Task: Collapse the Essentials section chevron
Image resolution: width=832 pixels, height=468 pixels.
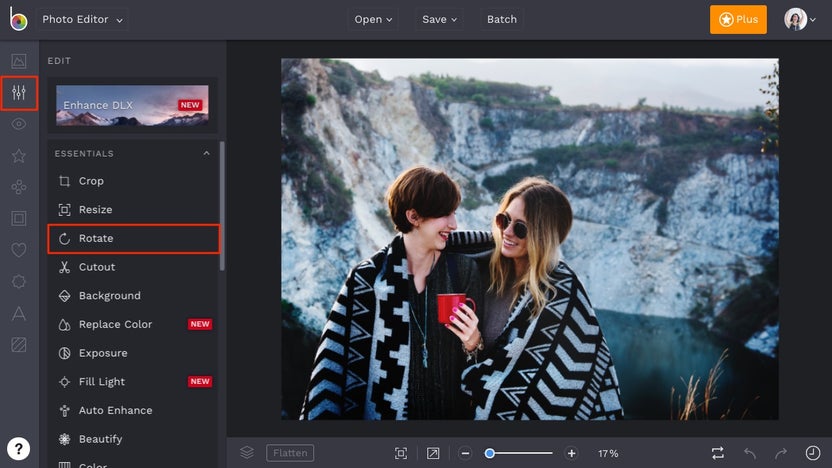Action: (x=206, y=153)
